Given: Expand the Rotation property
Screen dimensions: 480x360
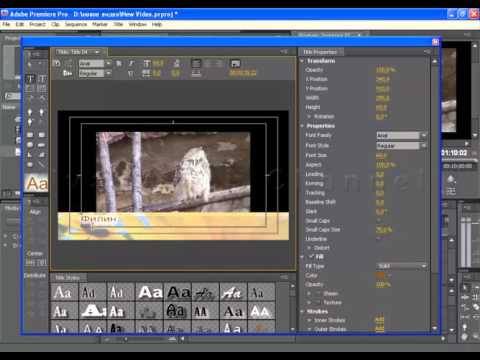Looking at the screenshot, I should pos(309,116).
